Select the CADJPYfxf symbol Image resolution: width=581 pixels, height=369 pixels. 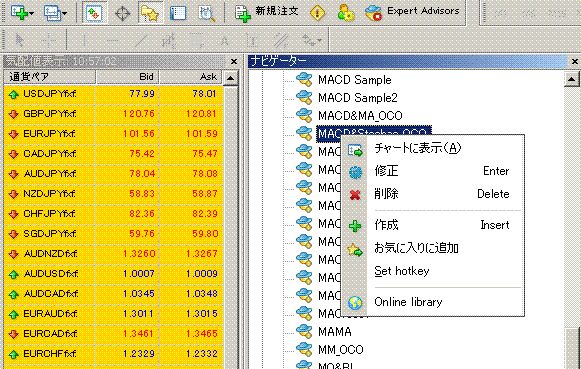tap(50, 153)
